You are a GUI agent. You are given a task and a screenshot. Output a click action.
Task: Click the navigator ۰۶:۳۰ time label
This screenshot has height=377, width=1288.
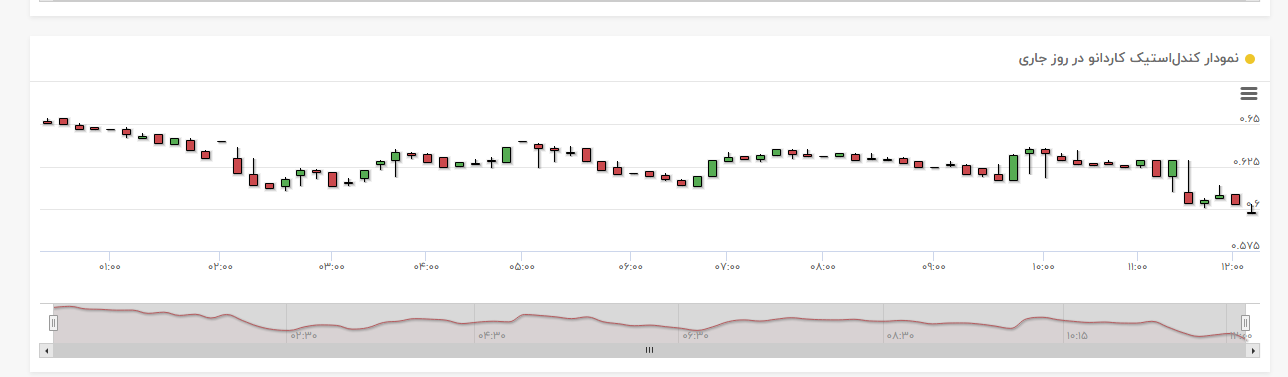[x=696, y=336]
